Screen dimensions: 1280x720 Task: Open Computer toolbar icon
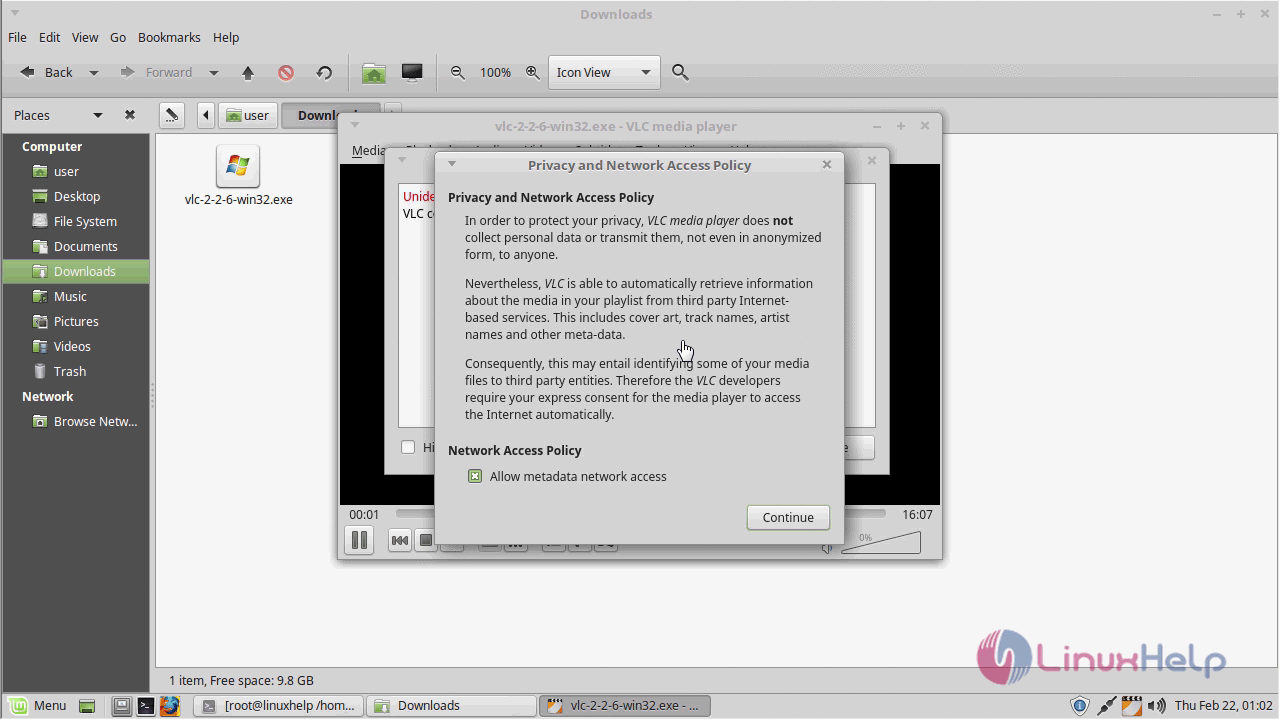[412, 72]
